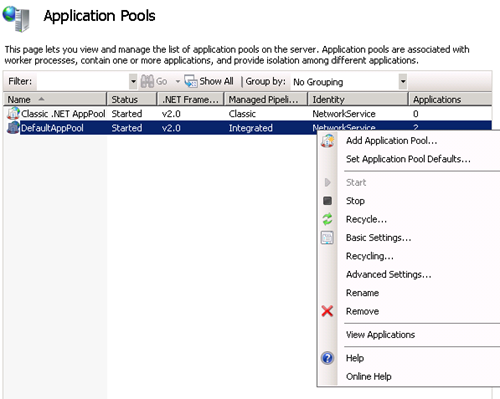Choose Stop in the context menu
The height and width of the screenshot is (399, 500).
(355, 201)
